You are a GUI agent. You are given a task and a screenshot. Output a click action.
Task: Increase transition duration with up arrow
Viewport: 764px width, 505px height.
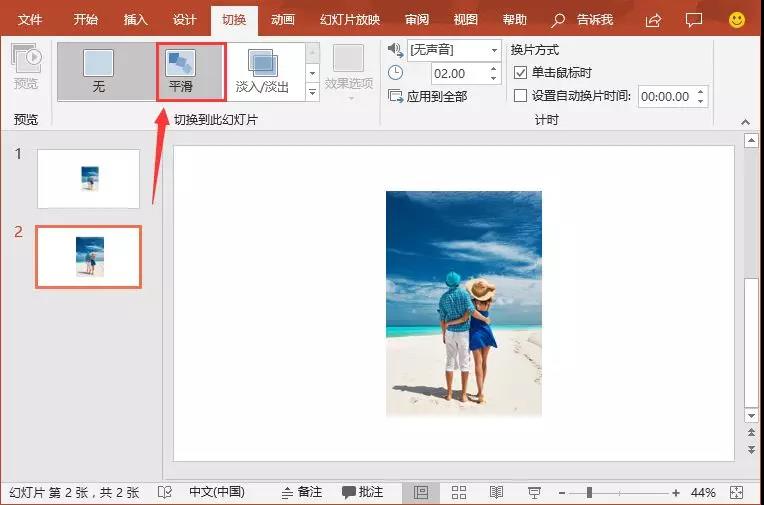pos(494,69)
